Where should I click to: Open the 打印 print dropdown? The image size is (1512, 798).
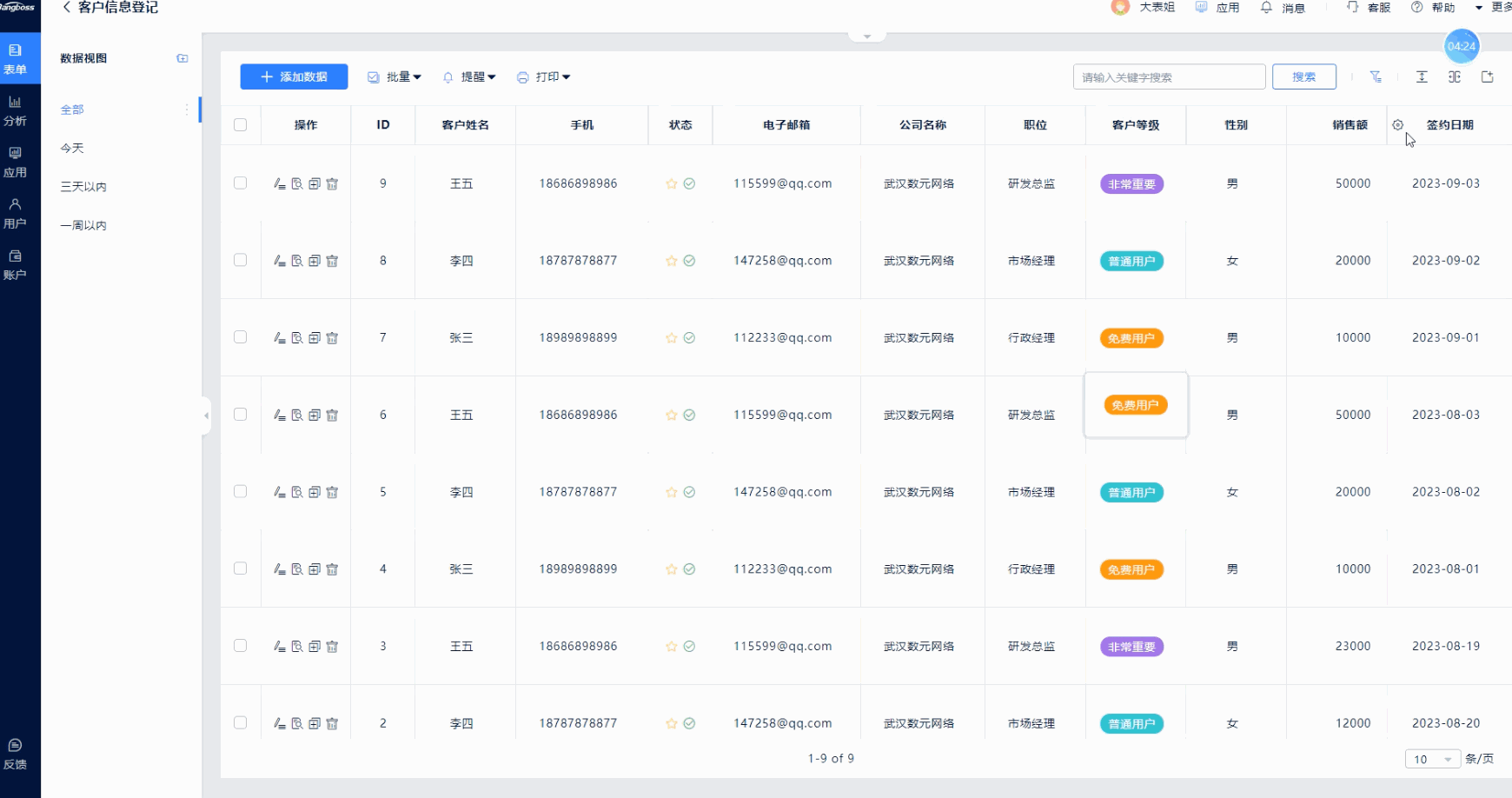pos(544,76)
